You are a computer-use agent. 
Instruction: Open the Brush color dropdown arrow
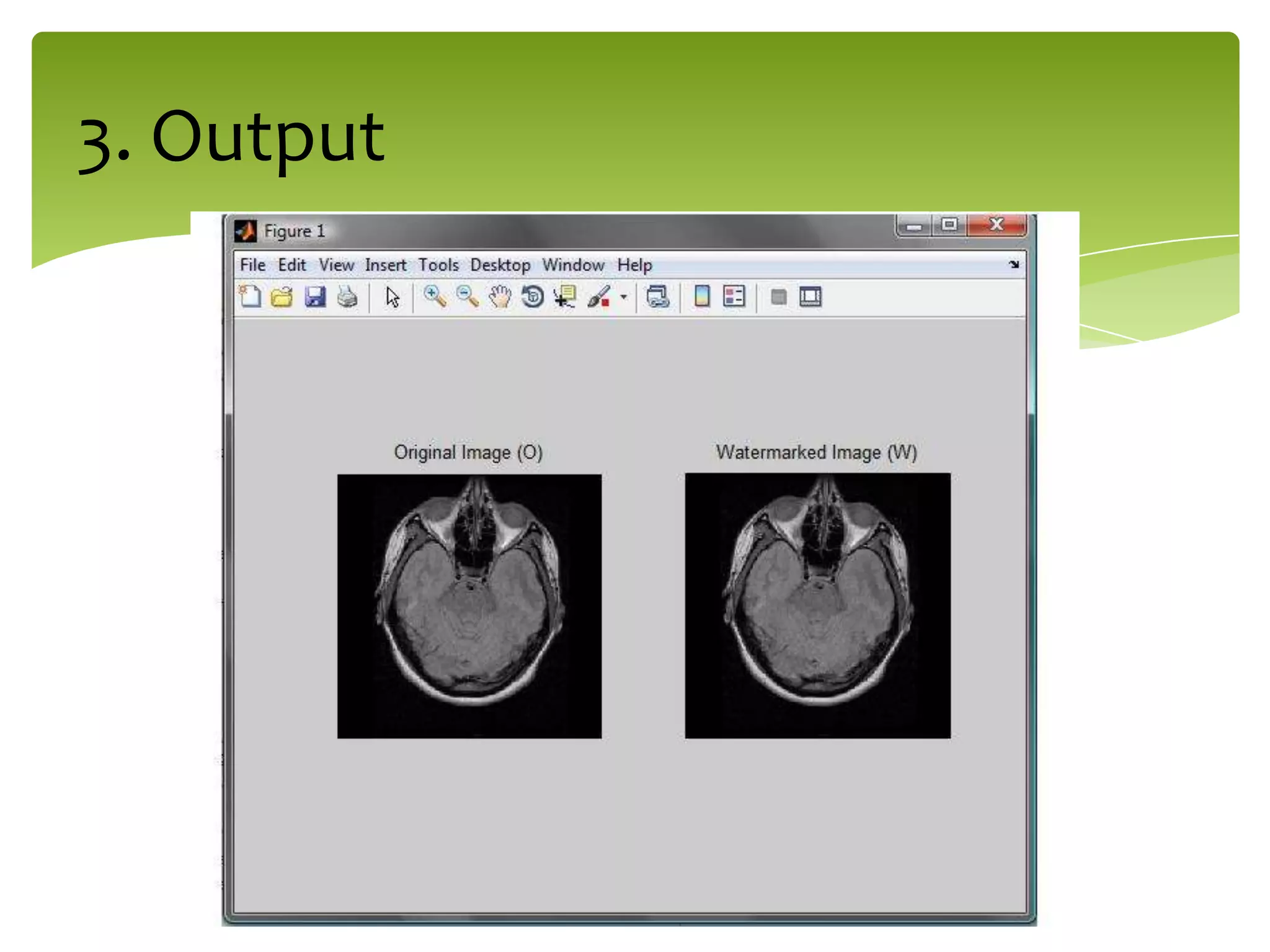point(624,297)
